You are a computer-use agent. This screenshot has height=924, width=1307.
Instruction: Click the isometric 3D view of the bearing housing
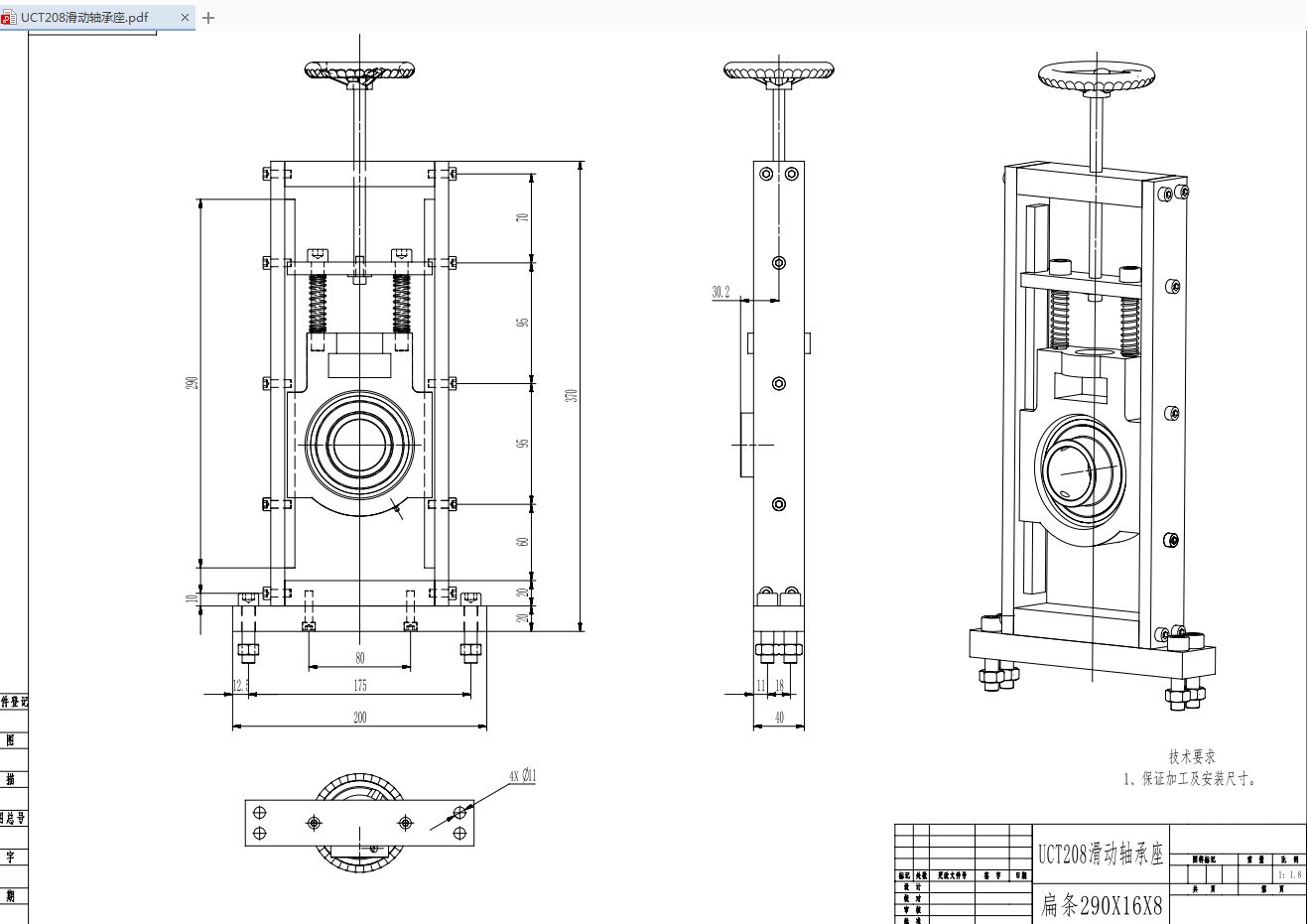tap(1092, 382)
